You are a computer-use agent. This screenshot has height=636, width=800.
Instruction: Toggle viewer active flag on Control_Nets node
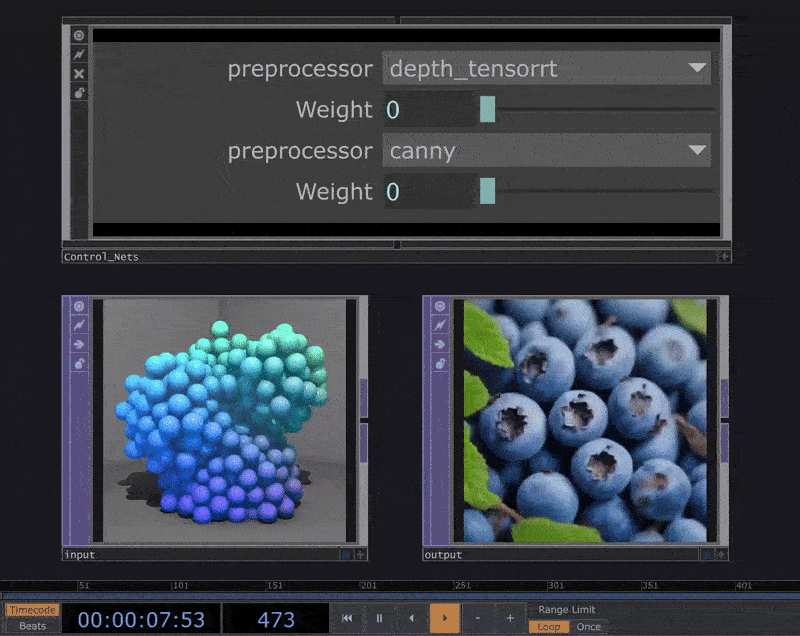(79, 35)
